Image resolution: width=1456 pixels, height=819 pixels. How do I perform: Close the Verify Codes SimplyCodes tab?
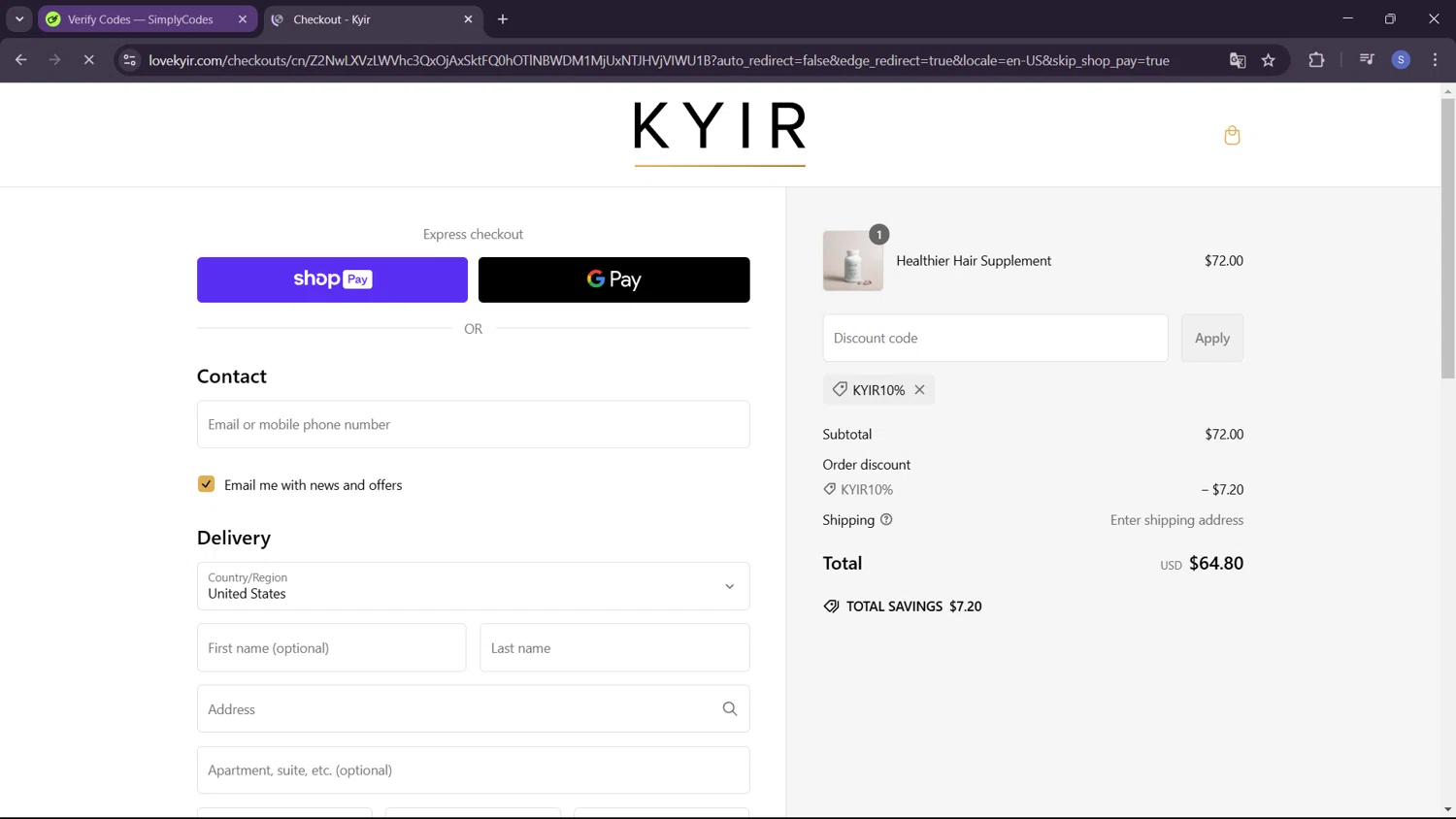coord(243,19)
